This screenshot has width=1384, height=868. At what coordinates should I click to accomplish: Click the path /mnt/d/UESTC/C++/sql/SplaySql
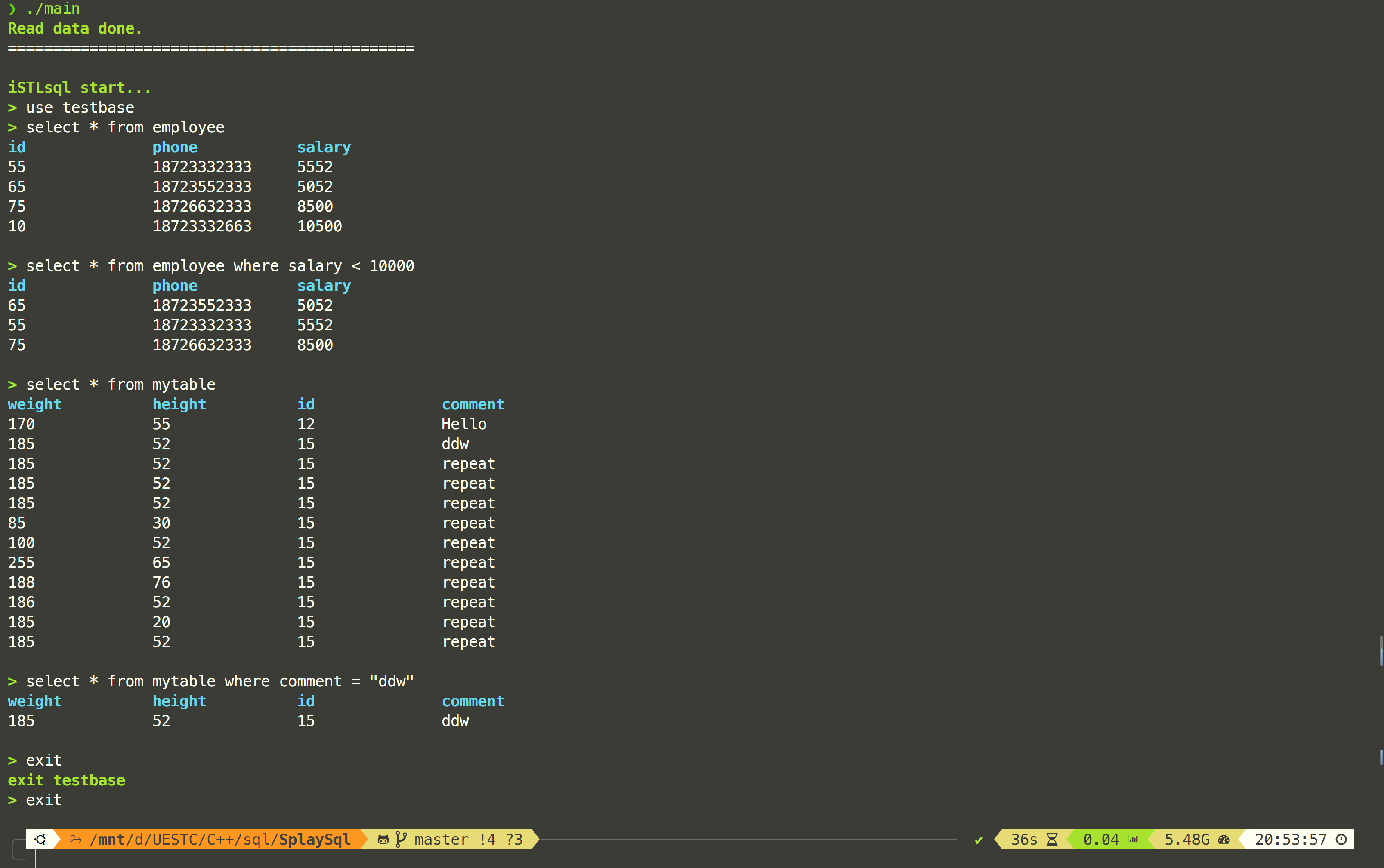click(220, 840)
